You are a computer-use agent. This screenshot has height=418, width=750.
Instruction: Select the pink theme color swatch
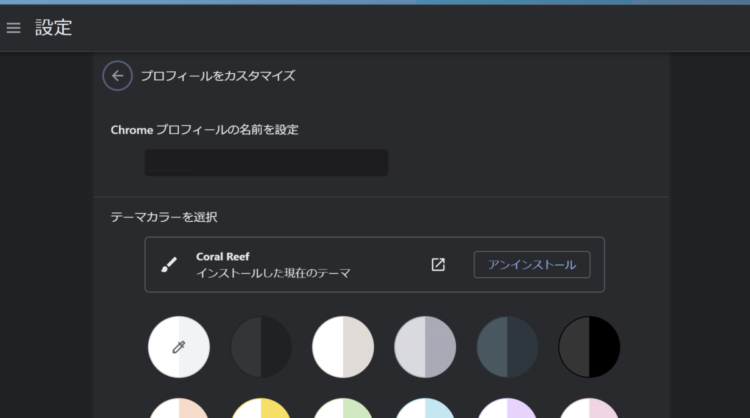[589, 408]
